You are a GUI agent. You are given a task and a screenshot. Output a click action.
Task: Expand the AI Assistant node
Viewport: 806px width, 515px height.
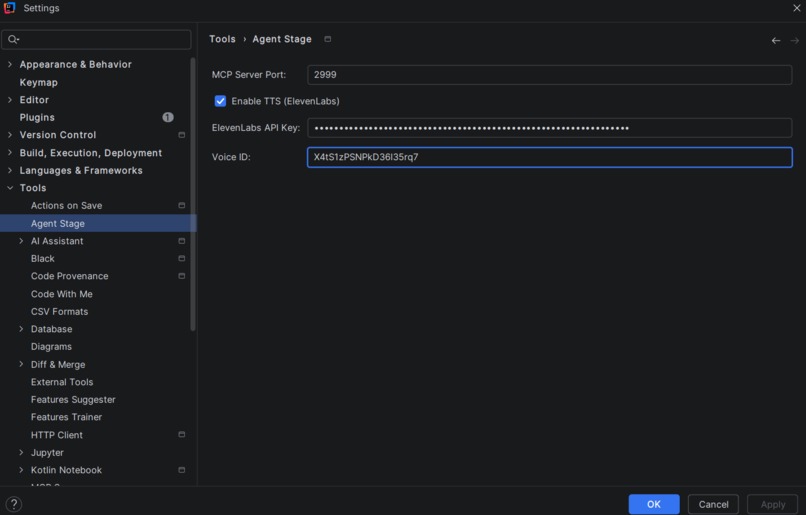[x=21, y=241]
